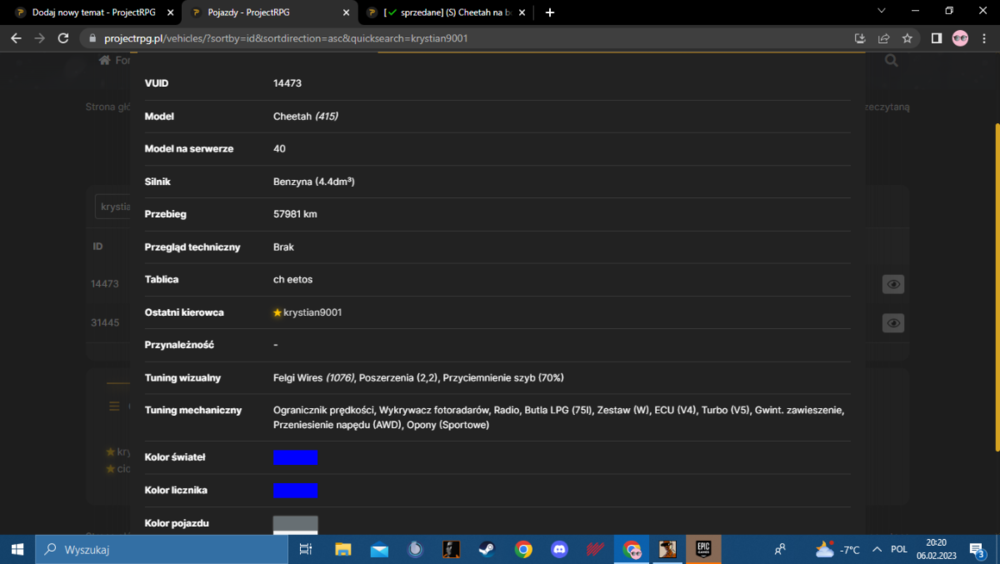Share this page icon

[883, 38]
